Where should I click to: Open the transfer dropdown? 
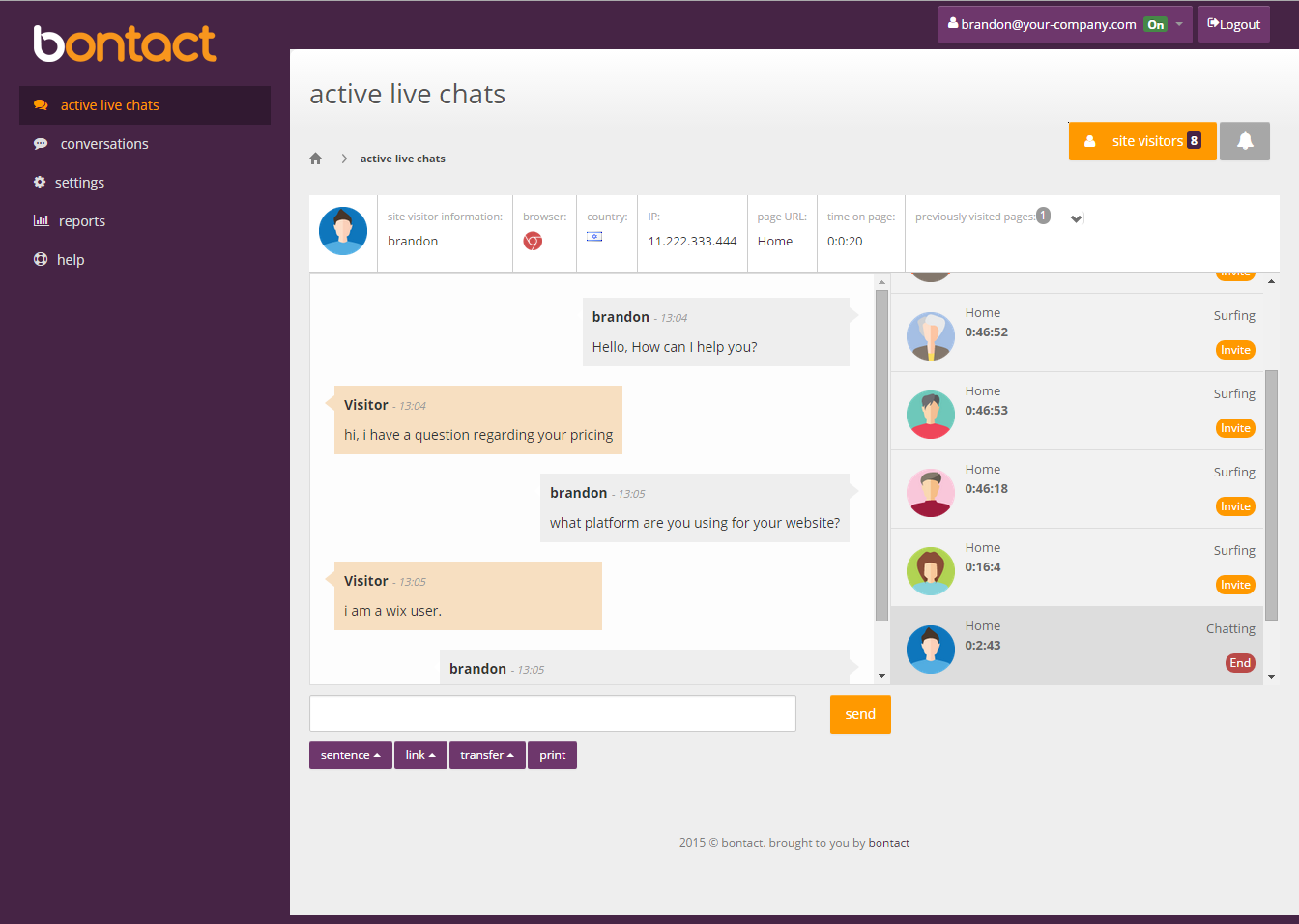487,755
